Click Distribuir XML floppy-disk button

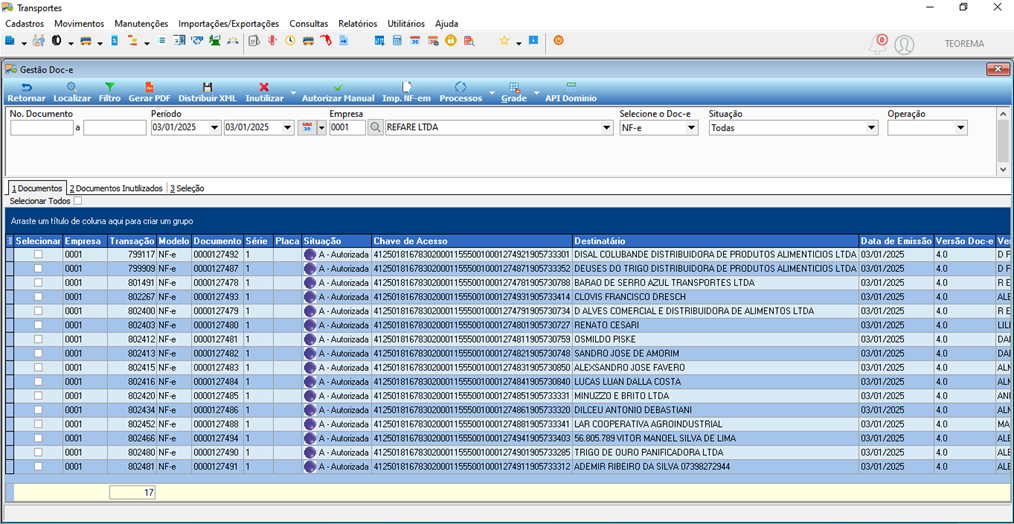(208, 93)
